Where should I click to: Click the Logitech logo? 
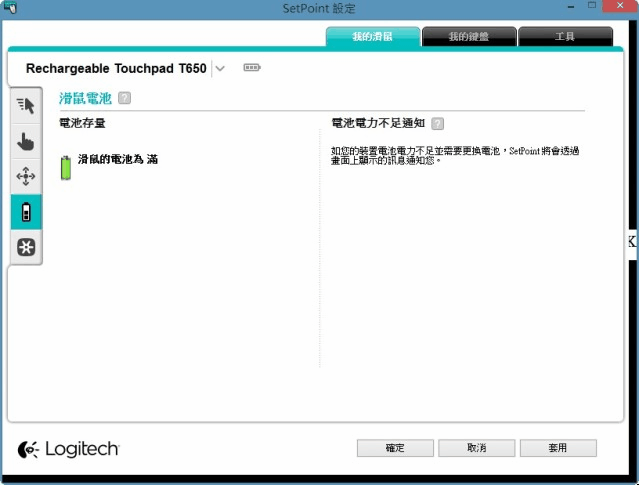[68, 449]
